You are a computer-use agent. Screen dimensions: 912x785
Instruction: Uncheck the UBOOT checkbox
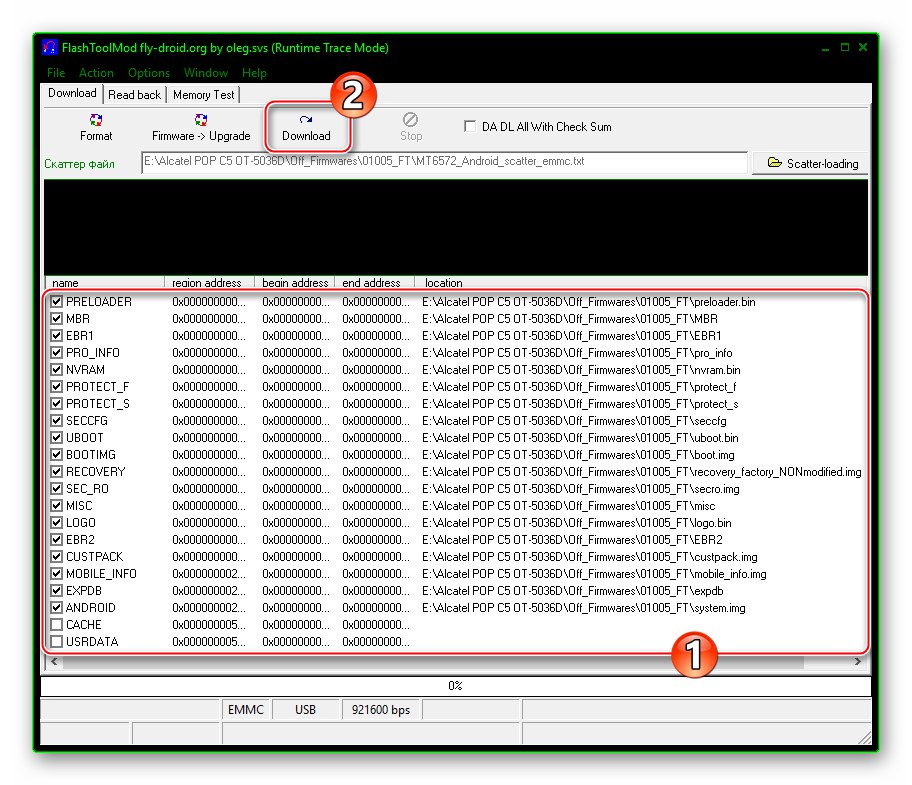coord(56,437)
